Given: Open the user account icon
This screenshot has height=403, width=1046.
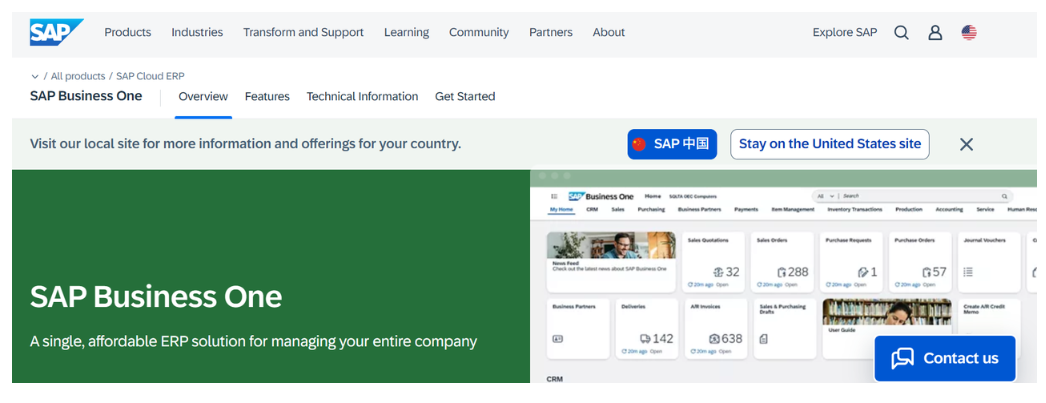Looking at the screenshot, I should point(935,32).
